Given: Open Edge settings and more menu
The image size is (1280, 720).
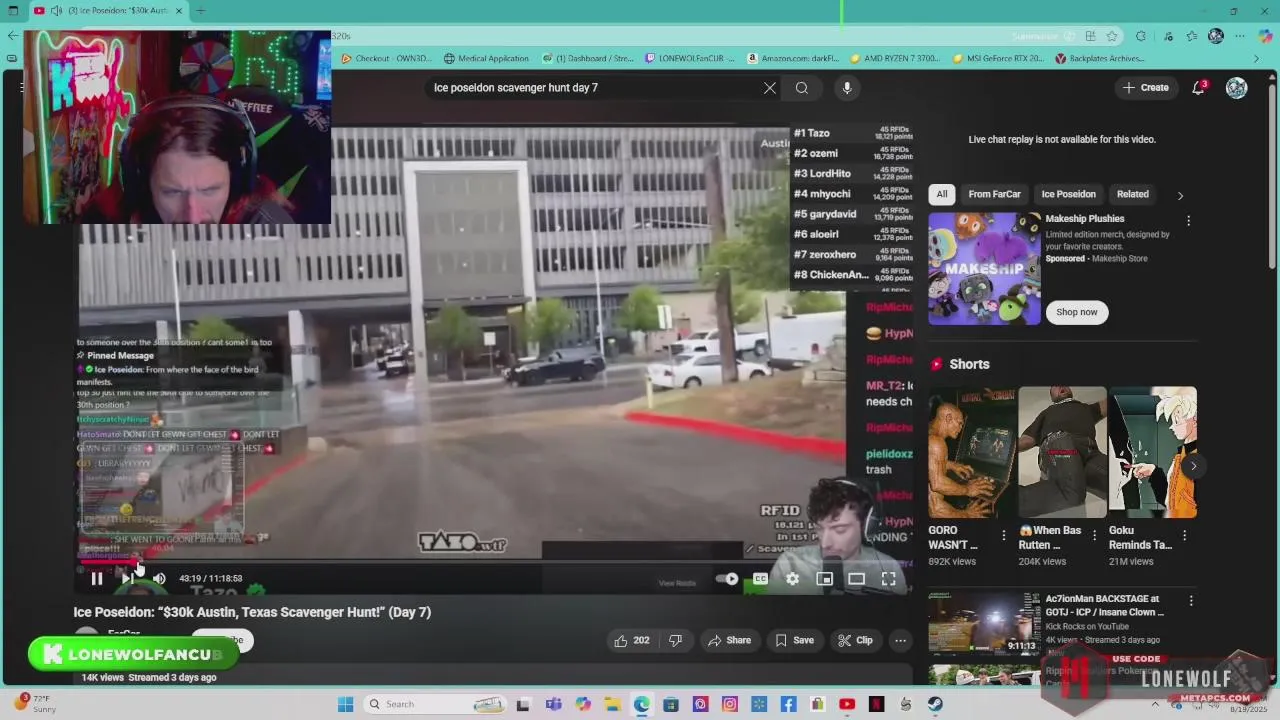Looking at the screenshot, I should coord(1241,36).
